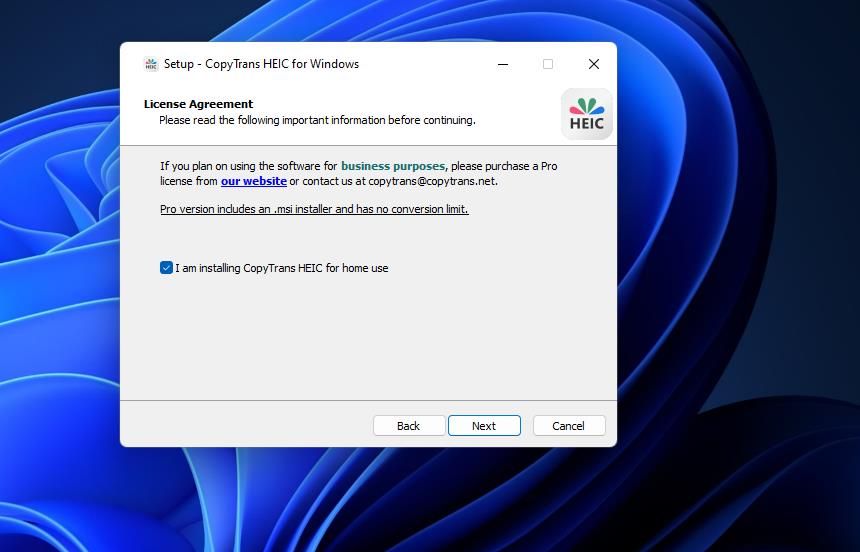Click the 'Setup - CopyTrans HEIC for Windows' title
860x552 pixels.
(262, 64)
